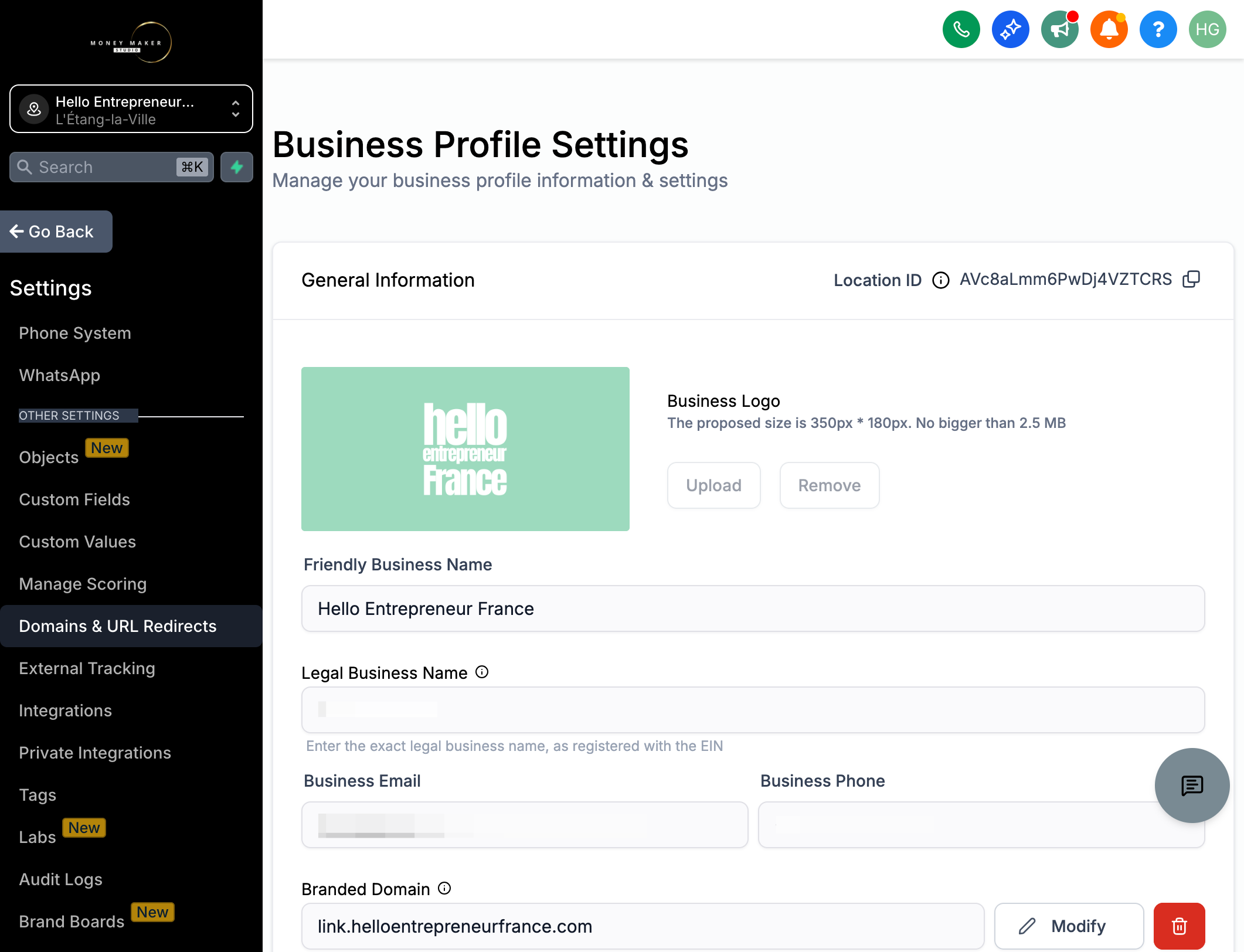
Task: Open External Tracking settings
Action: (x=87, y=668)
